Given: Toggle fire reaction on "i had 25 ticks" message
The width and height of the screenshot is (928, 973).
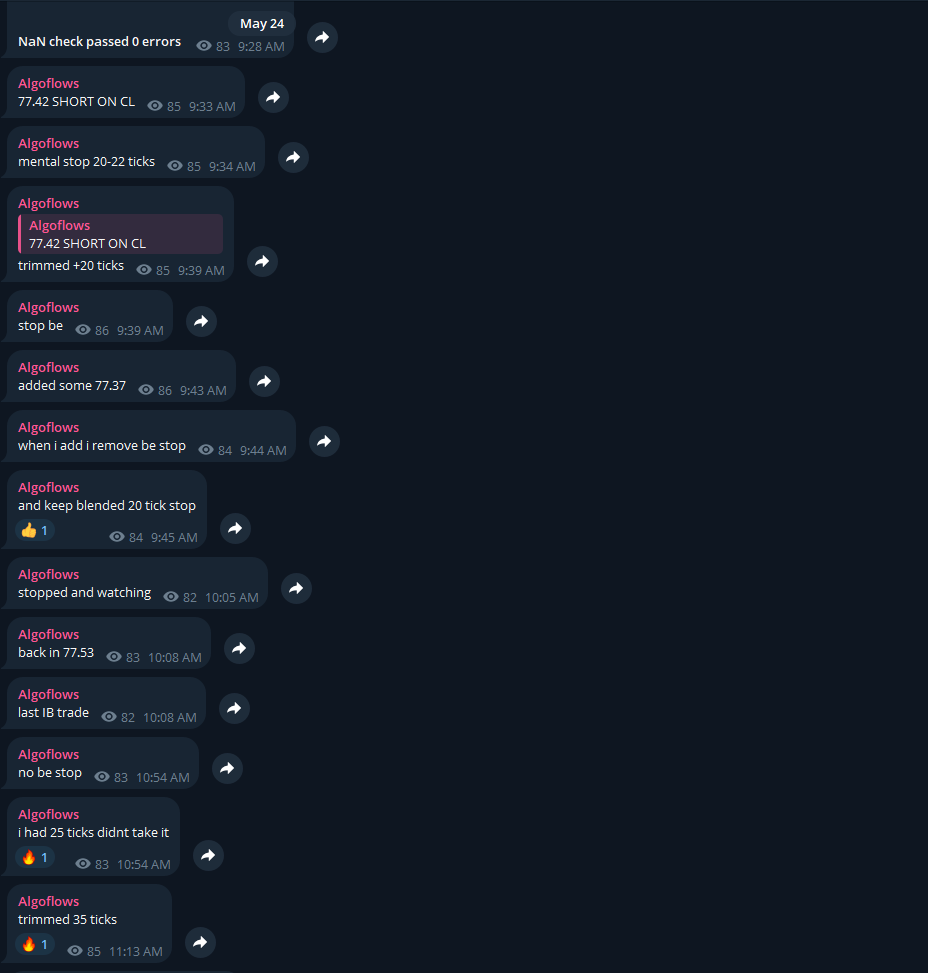Looking at the screenshot, I should tap(35, 858).
